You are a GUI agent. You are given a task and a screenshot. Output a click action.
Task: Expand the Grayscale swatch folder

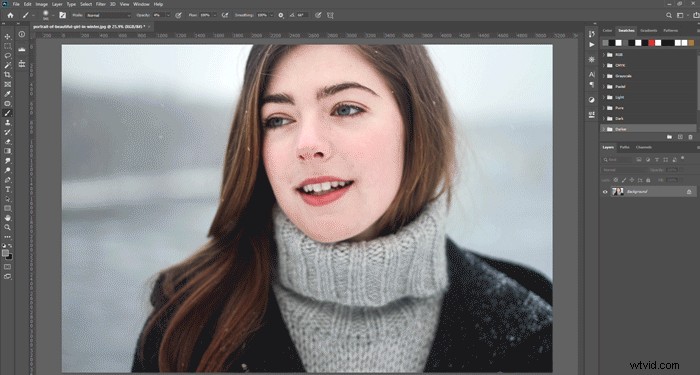604,76
